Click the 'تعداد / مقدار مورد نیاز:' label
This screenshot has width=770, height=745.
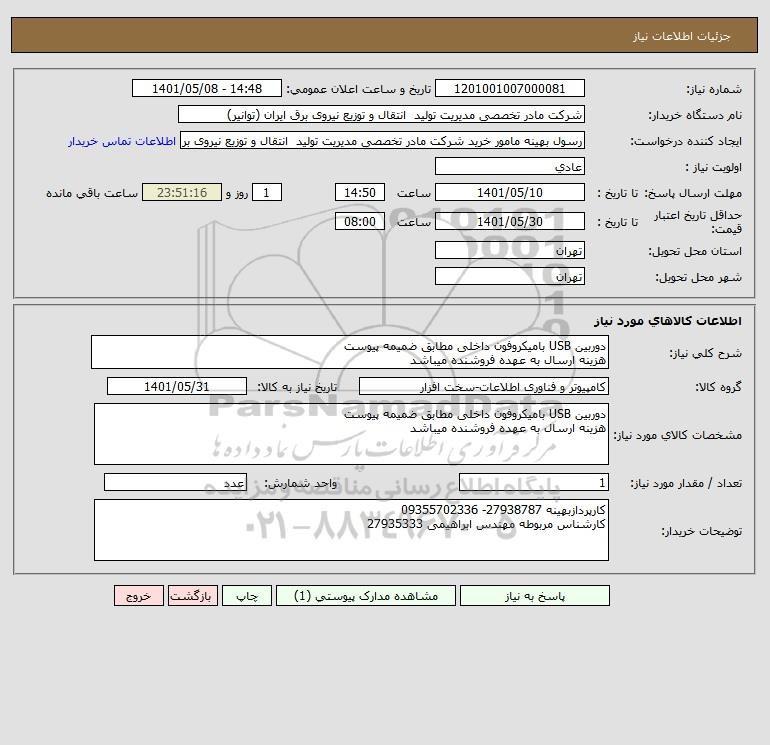pos(686,484)
